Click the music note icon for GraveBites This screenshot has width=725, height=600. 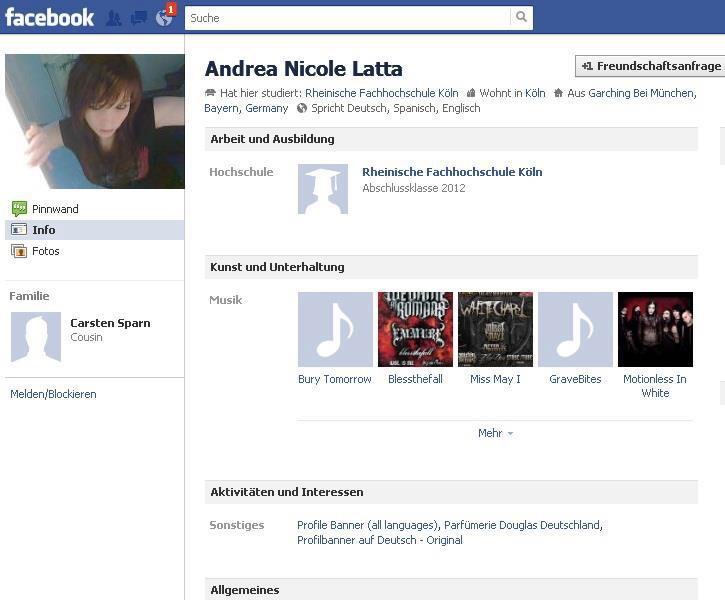[x=575, y=329]
